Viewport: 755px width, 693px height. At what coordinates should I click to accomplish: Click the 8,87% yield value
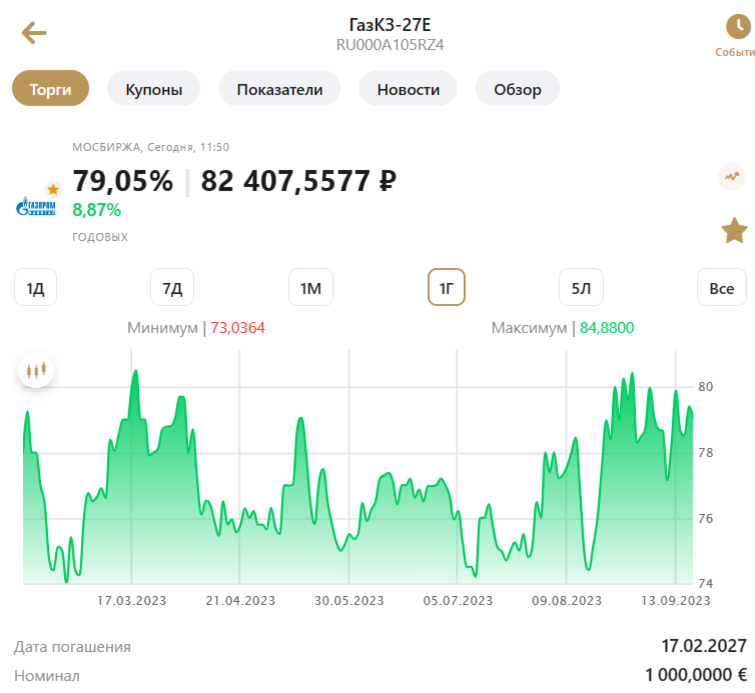click(x=97, y=210)
